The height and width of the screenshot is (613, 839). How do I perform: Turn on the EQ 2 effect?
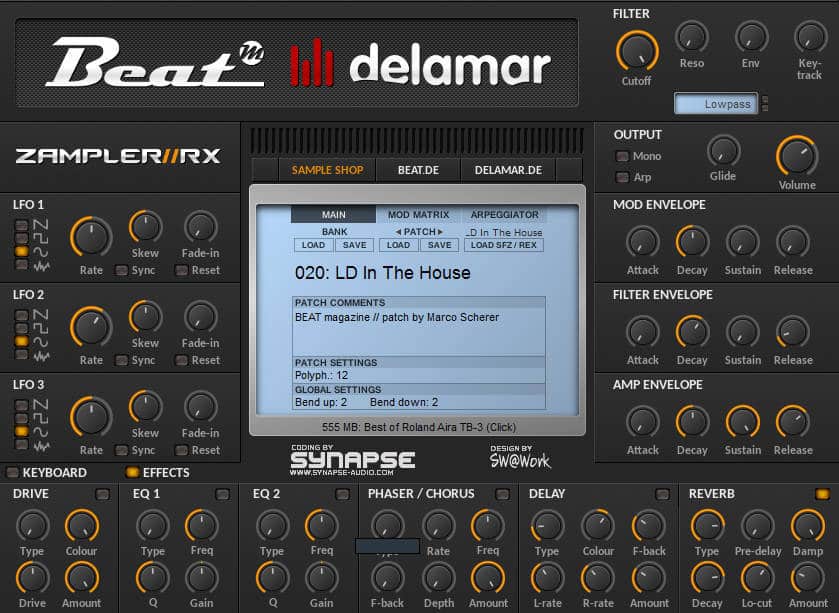coord(342,494)
